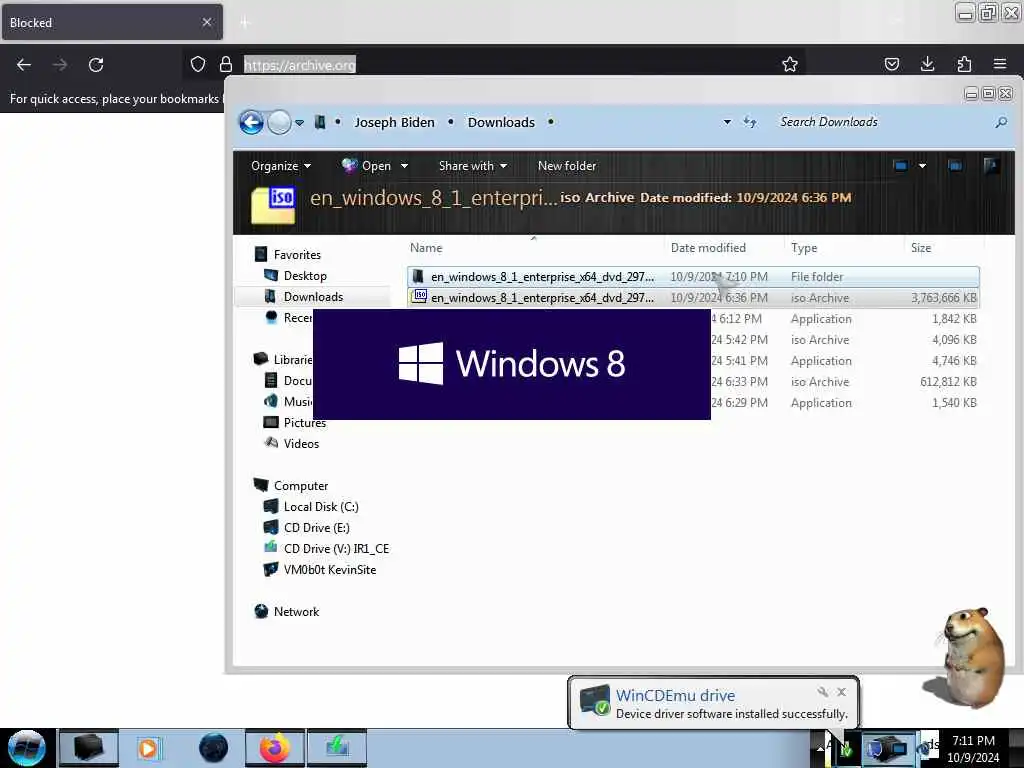Viewport: 1024px width, 768px height.
Task: Open Firefox application hamburger menu
Action: (1000, 64)
